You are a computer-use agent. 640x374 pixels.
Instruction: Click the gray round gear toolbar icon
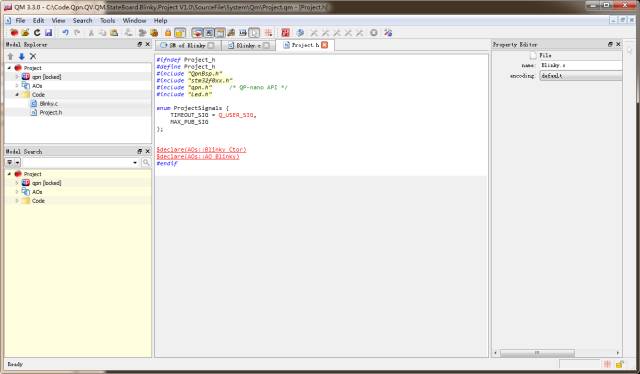click(x=373, y=33)
